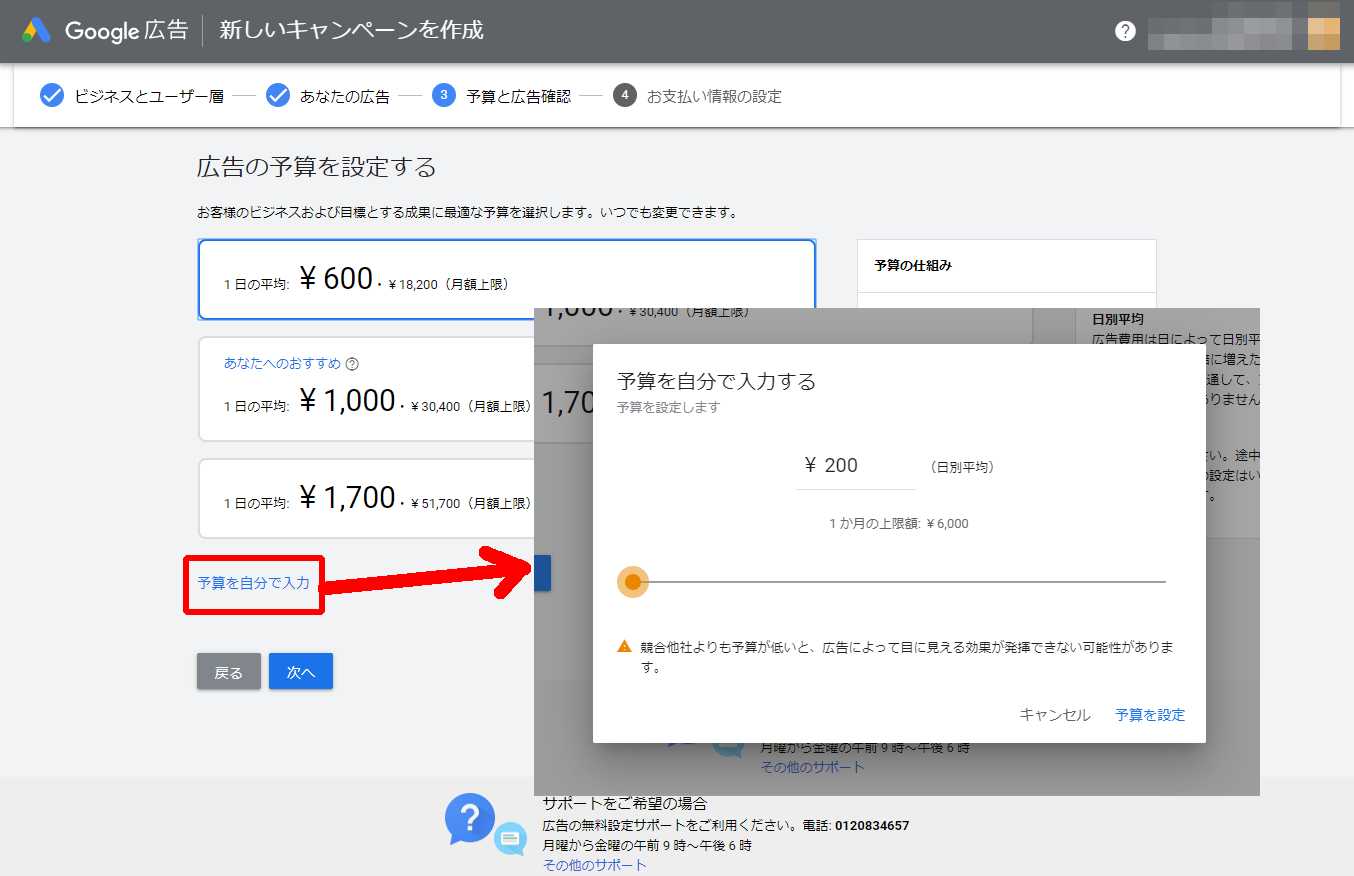Confirm with 予算を設定 in dialog
The width and height of the screenshot is (1354, 876).
point(1149,715)
